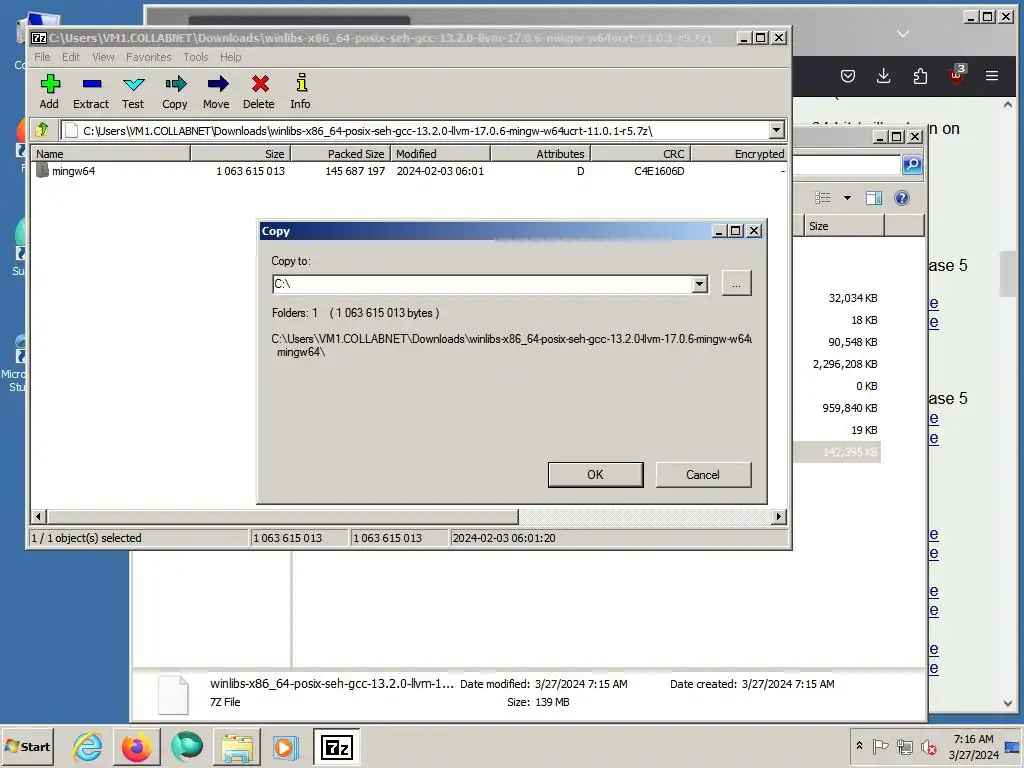Click the Add toolbar icon in 7-Zip
The width and height of the screenshot is (1024, 768).
(50, 91)
